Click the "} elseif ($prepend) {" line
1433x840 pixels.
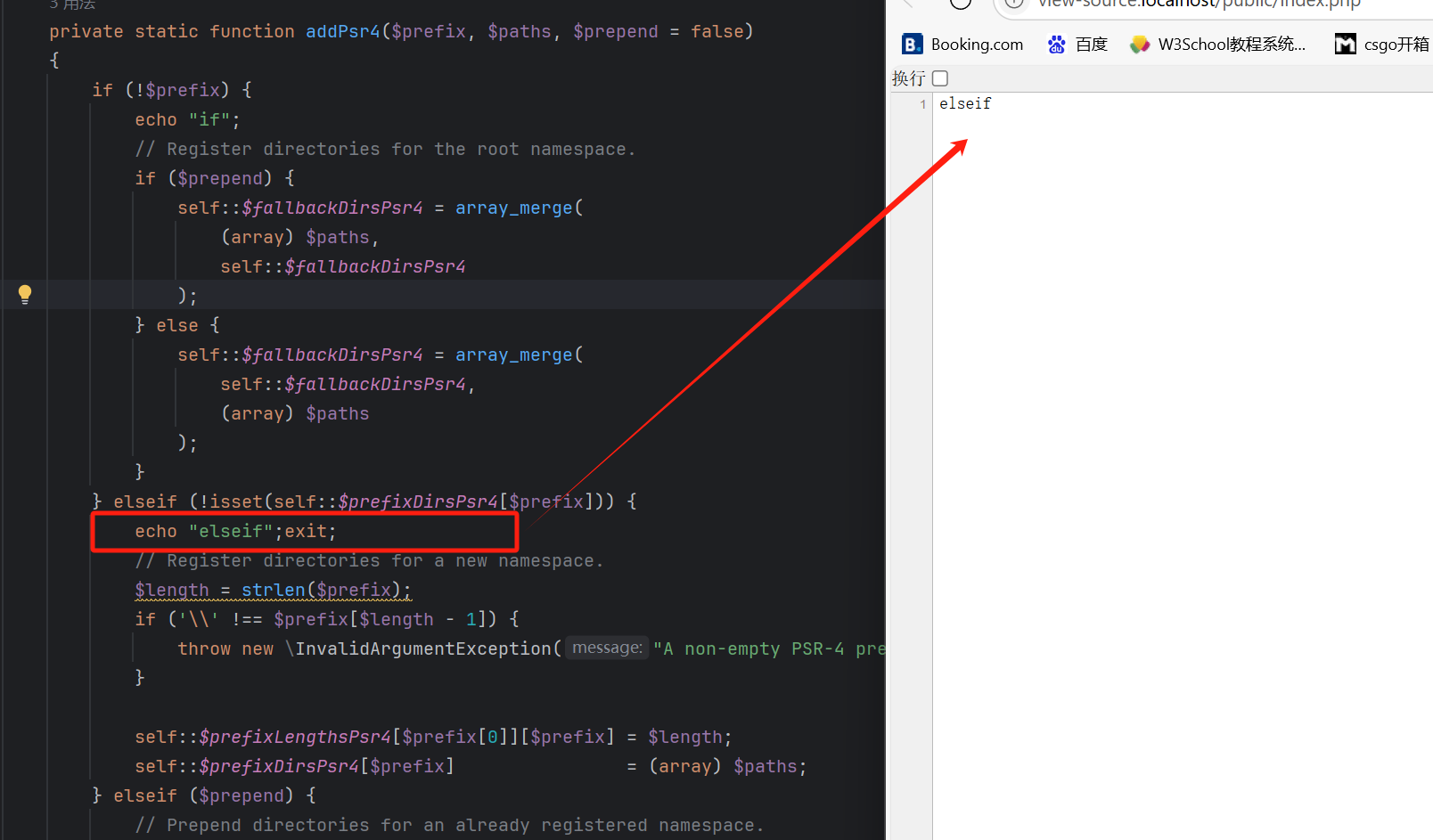click(204, 795)
